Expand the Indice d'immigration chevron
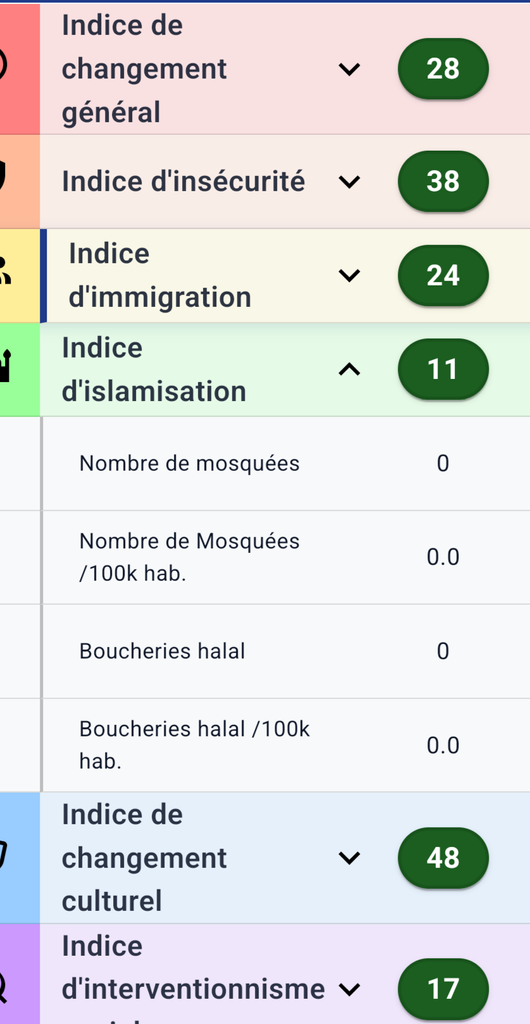 pyautogui.click(x=349, y=276)
